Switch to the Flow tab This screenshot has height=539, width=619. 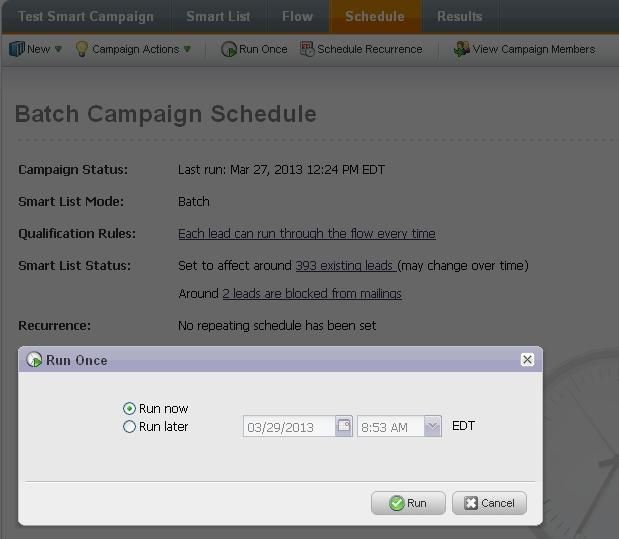(297, 16)
